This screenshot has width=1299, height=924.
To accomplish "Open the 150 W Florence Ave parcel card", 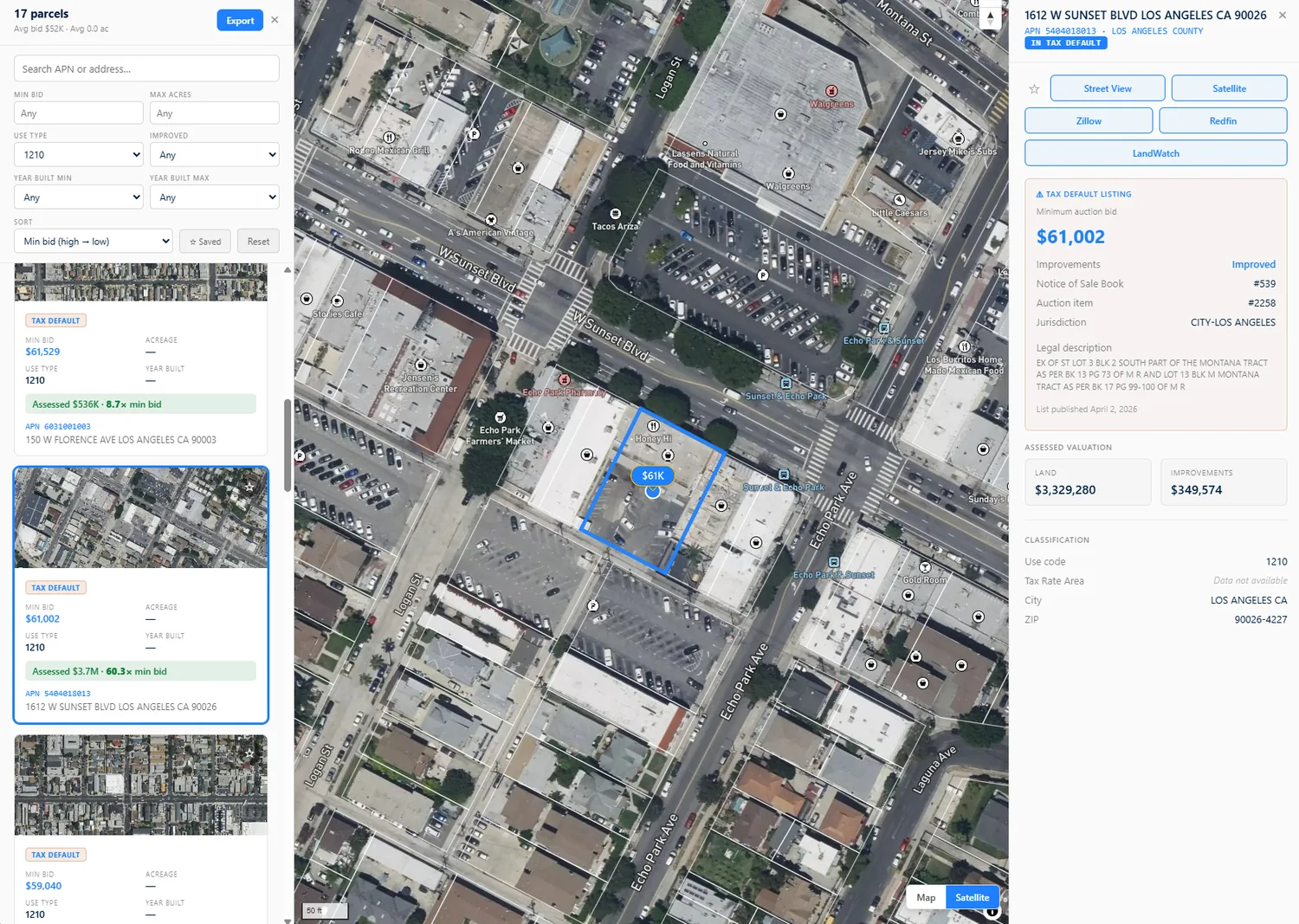I will [x=140, y=359].
